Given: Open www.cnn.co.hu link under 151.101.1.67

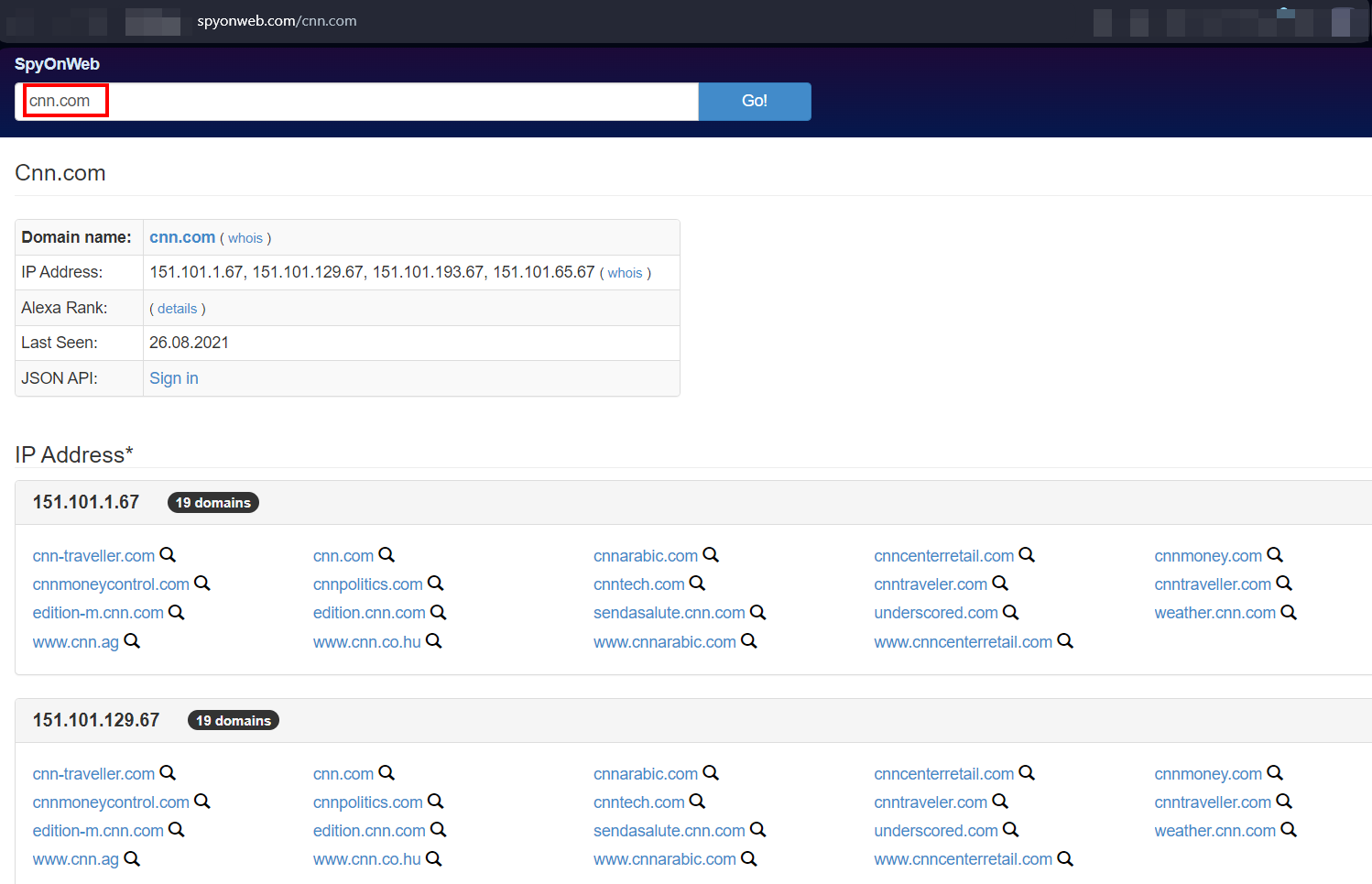Looking at the screenshot, I should pos(367,642).
